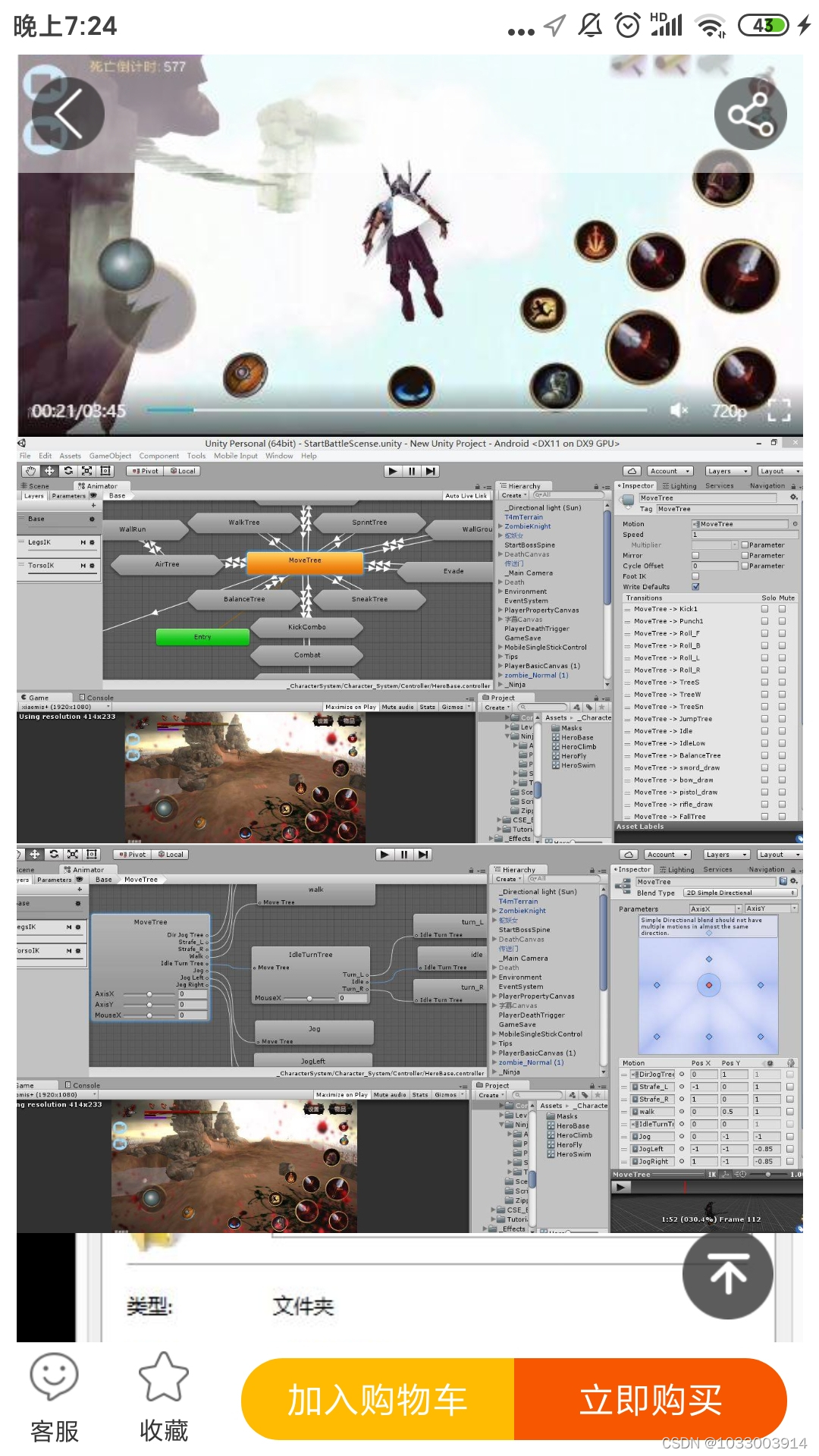Click the Auto Live Link button

(466, 496)
